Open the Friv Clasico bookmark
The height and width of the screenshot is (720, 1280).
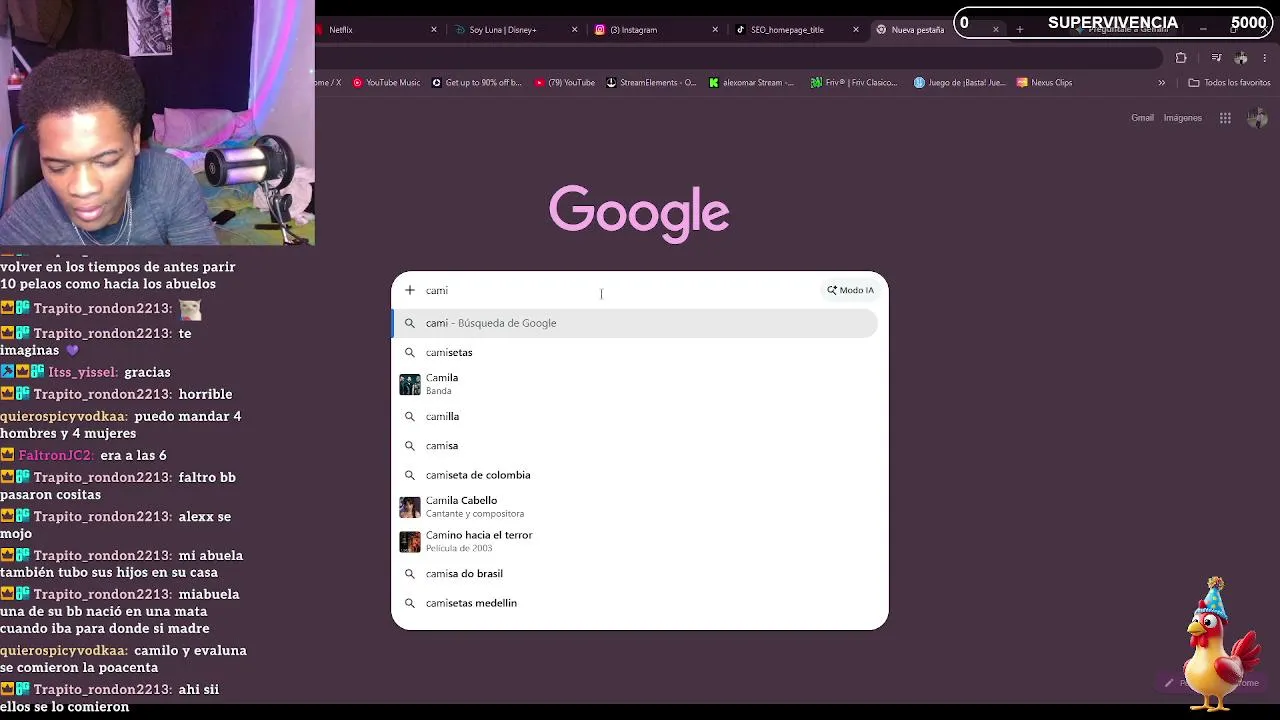click(x=854, y=83)
